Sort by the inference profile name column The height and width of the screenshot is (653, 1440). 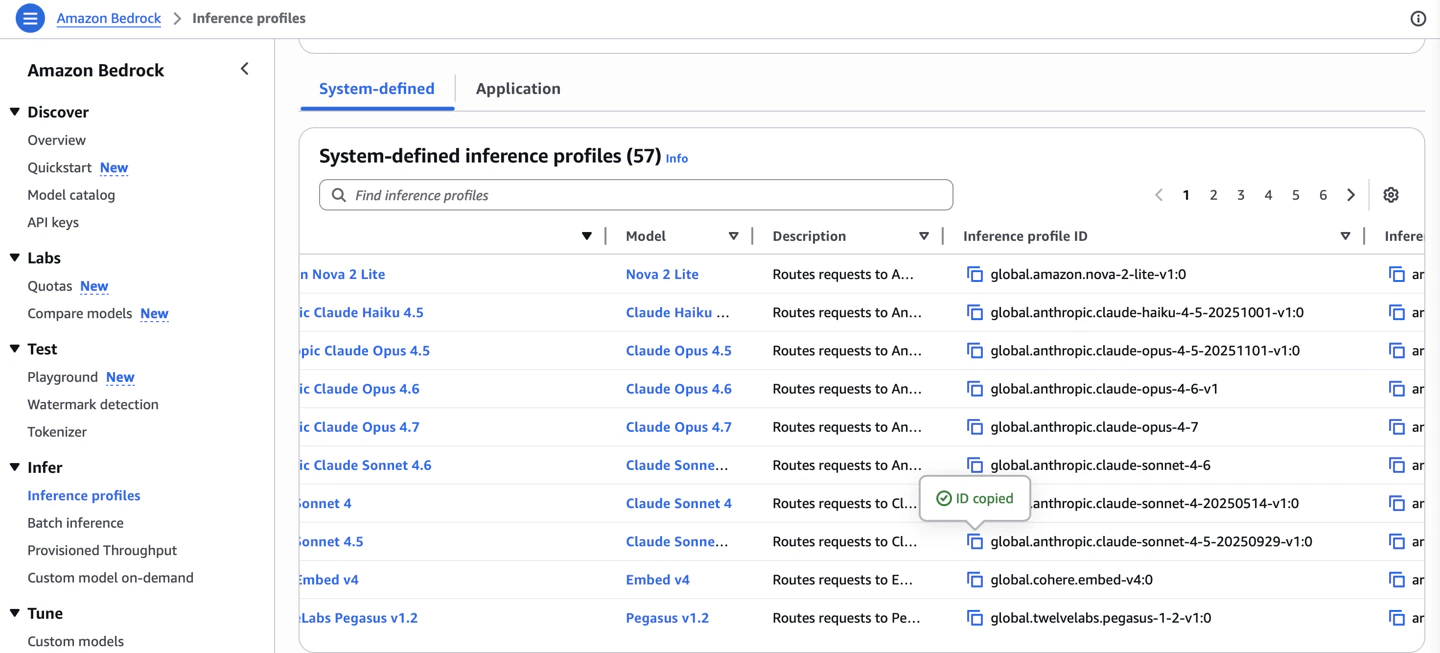[x=587, y=236]
